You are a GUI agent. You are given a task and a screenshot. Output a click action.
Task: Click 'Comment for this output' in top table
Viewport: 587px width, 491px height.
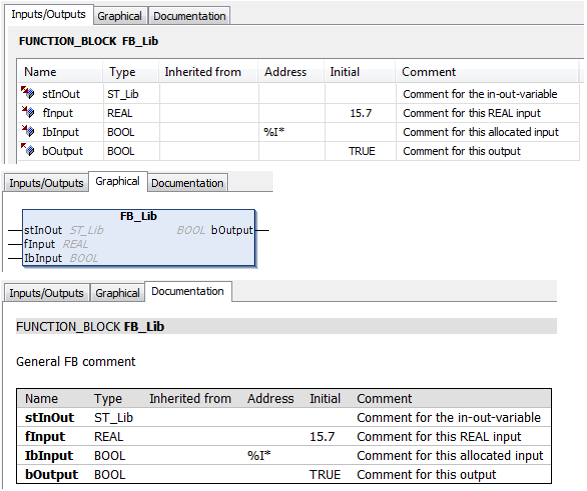coord(462,151)
